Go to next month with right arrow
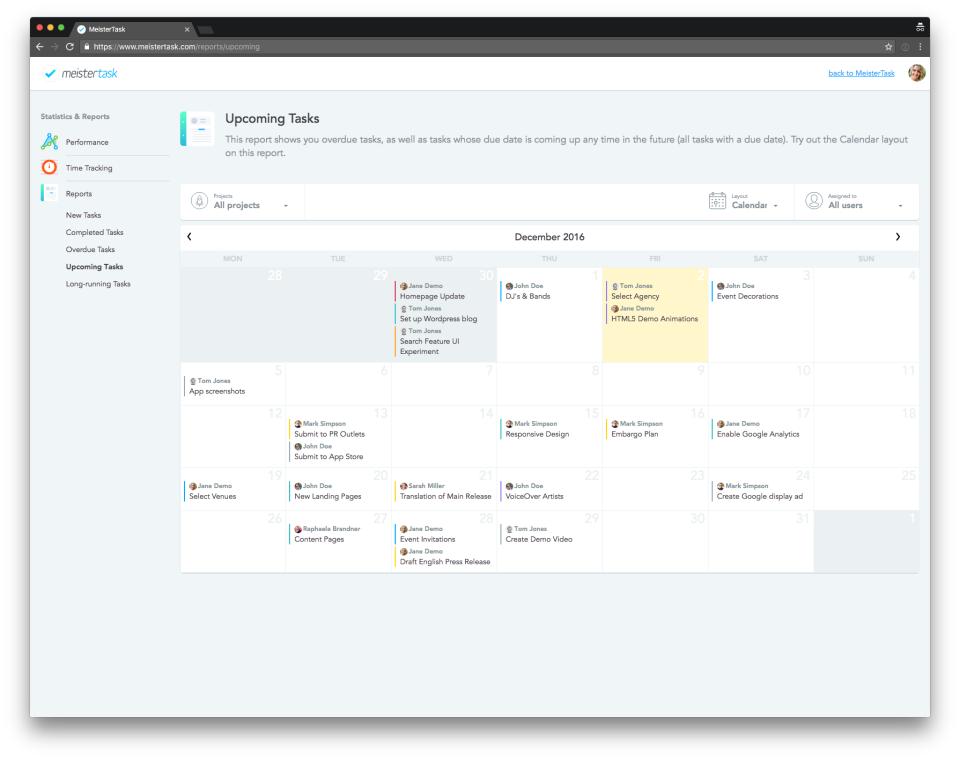This screenshot has height=760, width=960. click(x=898, y=236)
